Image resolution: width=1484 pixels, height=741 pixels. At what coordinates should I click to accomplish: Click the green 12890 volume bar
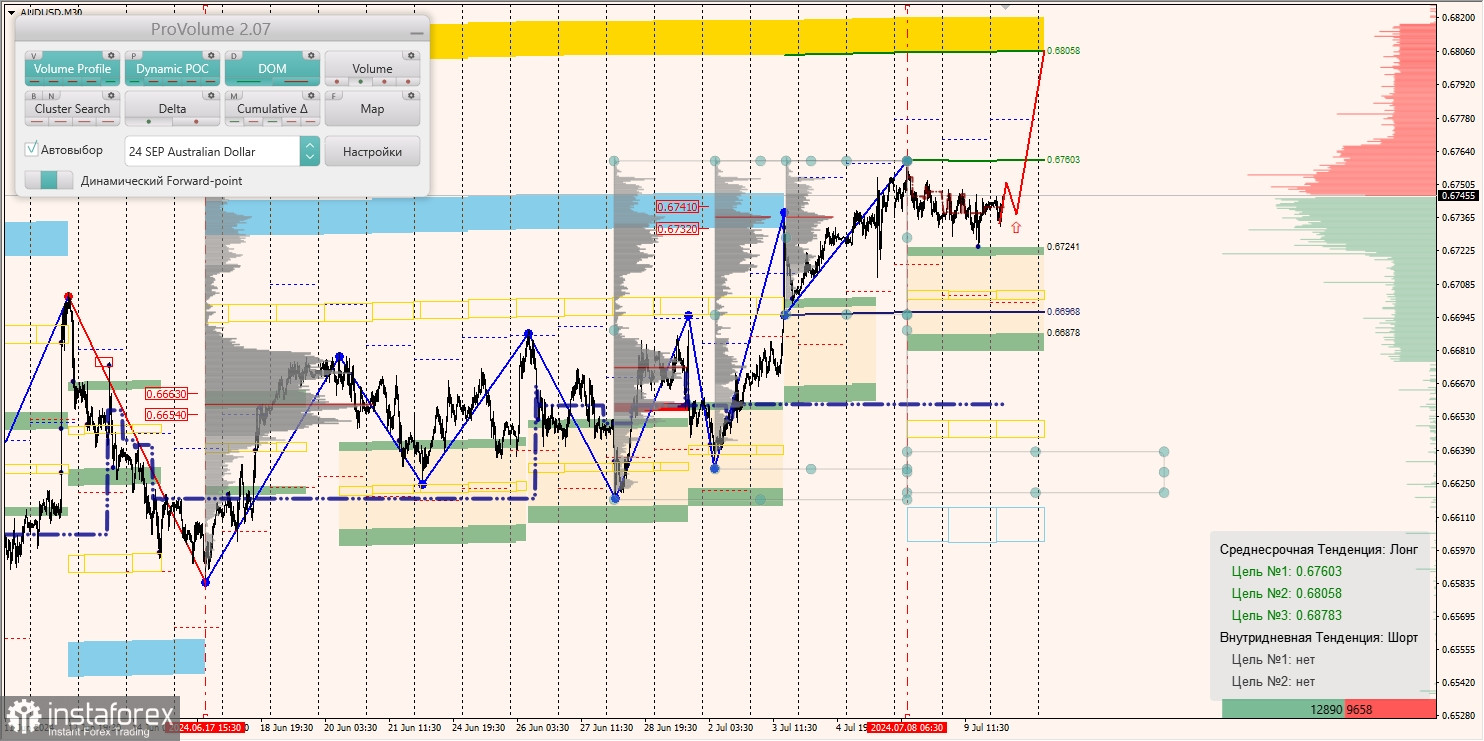(1283, 709)
